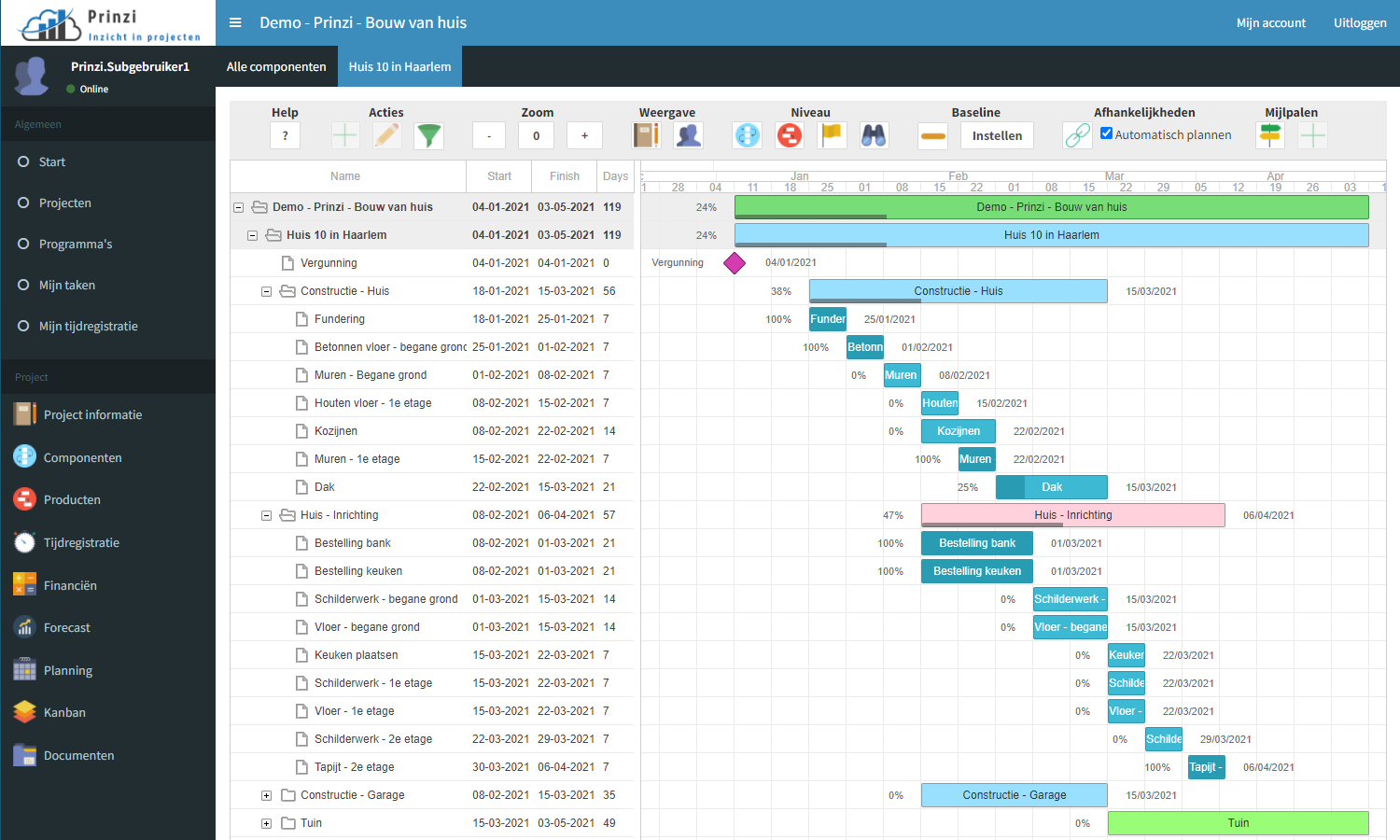Click the Vergunning milestone diamond marker
1400x840 pixels.
click(735, 263)
